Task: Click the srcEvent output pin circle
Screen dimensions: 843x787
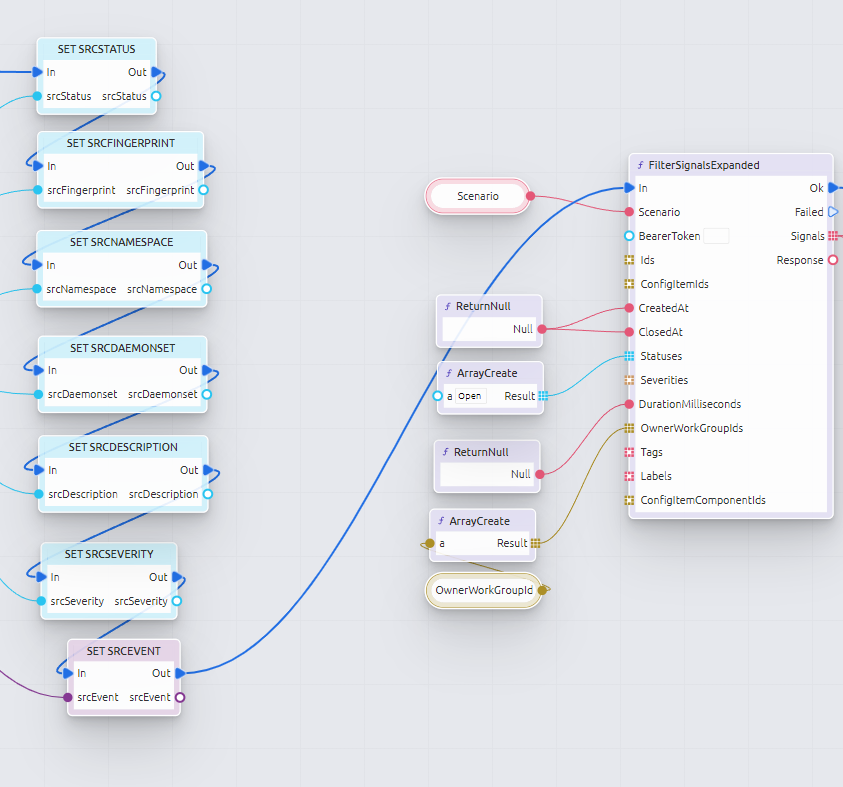Action: point(180,697)
